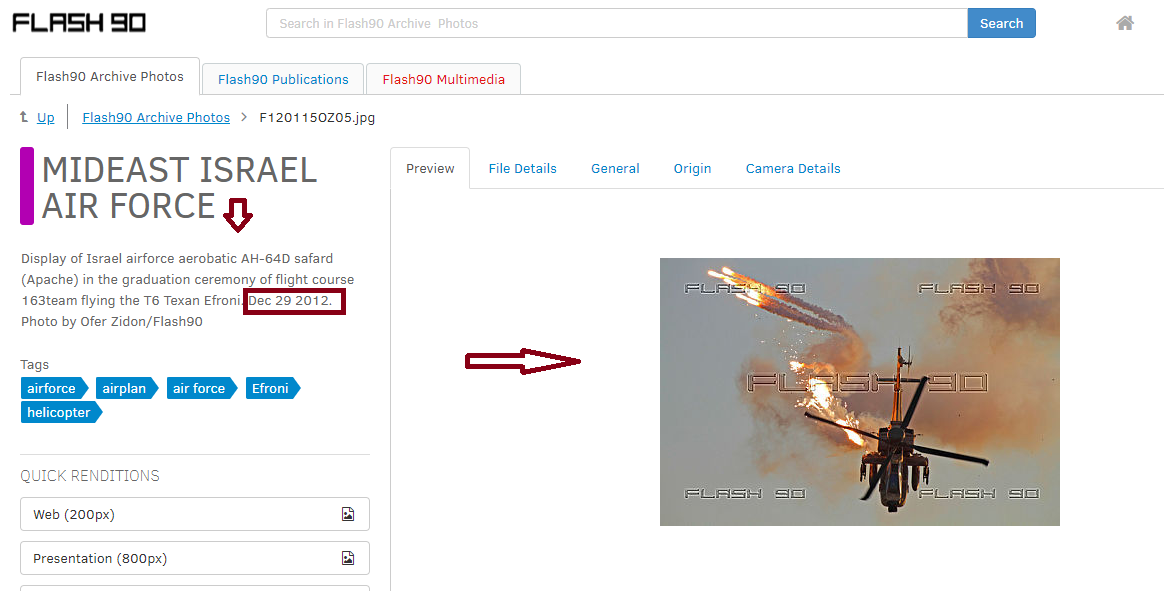This screenshot has width=1164, height=591.
Task: Follow the Flash90 Archive Photos breadcrumb link
Action: (x=156, y=117)
